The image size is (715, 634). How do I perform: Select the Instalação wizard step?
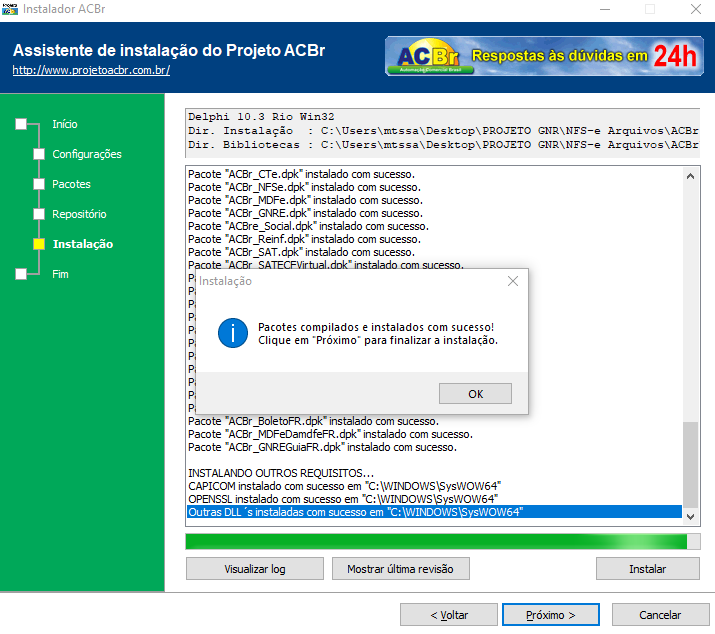tap(83, 244)
